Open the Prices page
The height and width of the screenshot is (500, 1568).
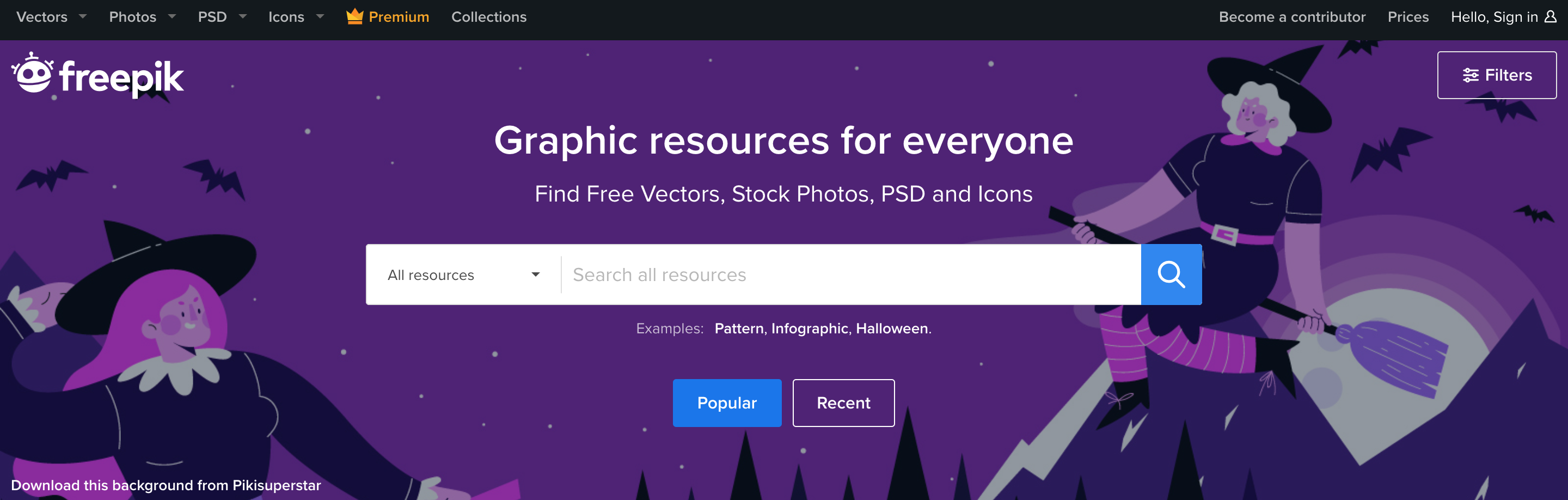(x=1408, y=17)
